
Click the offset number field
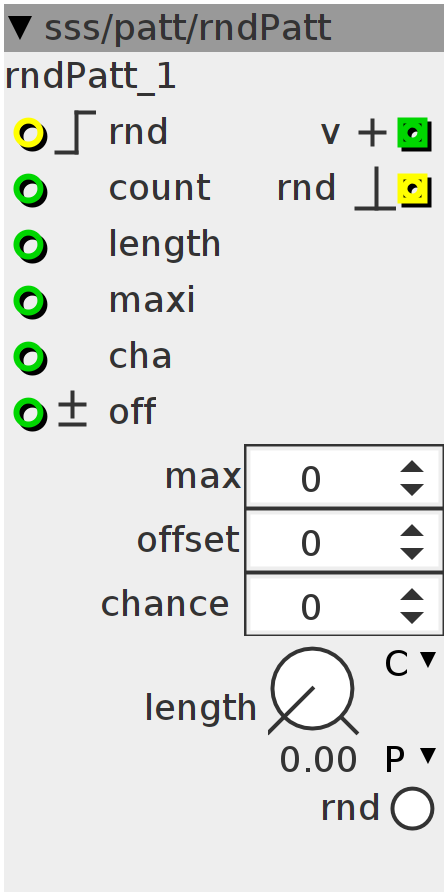pyautogui.click(x=344, y=541)
